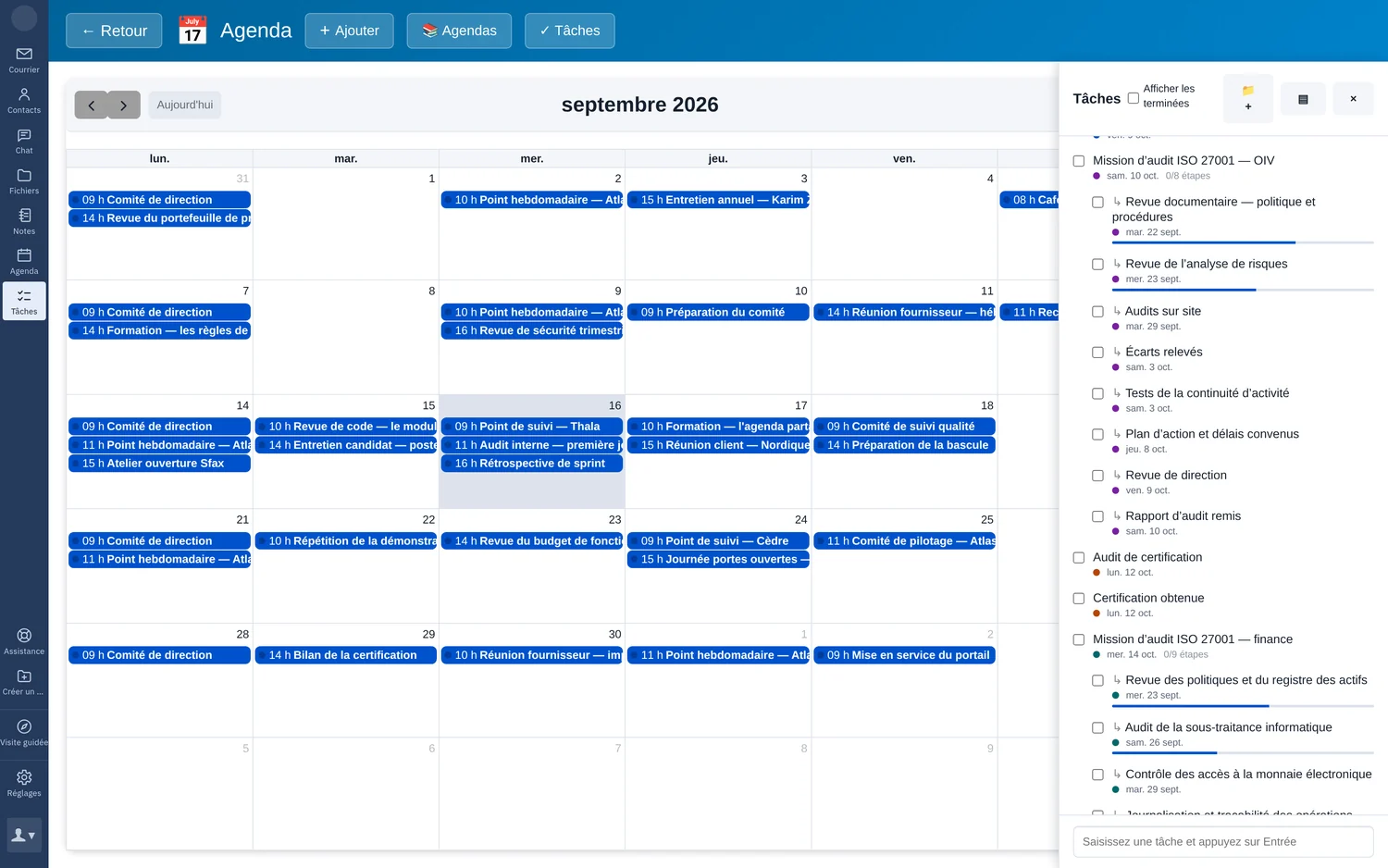
Task: Start the Visite guidée
Action: click(x=24, y=734)
